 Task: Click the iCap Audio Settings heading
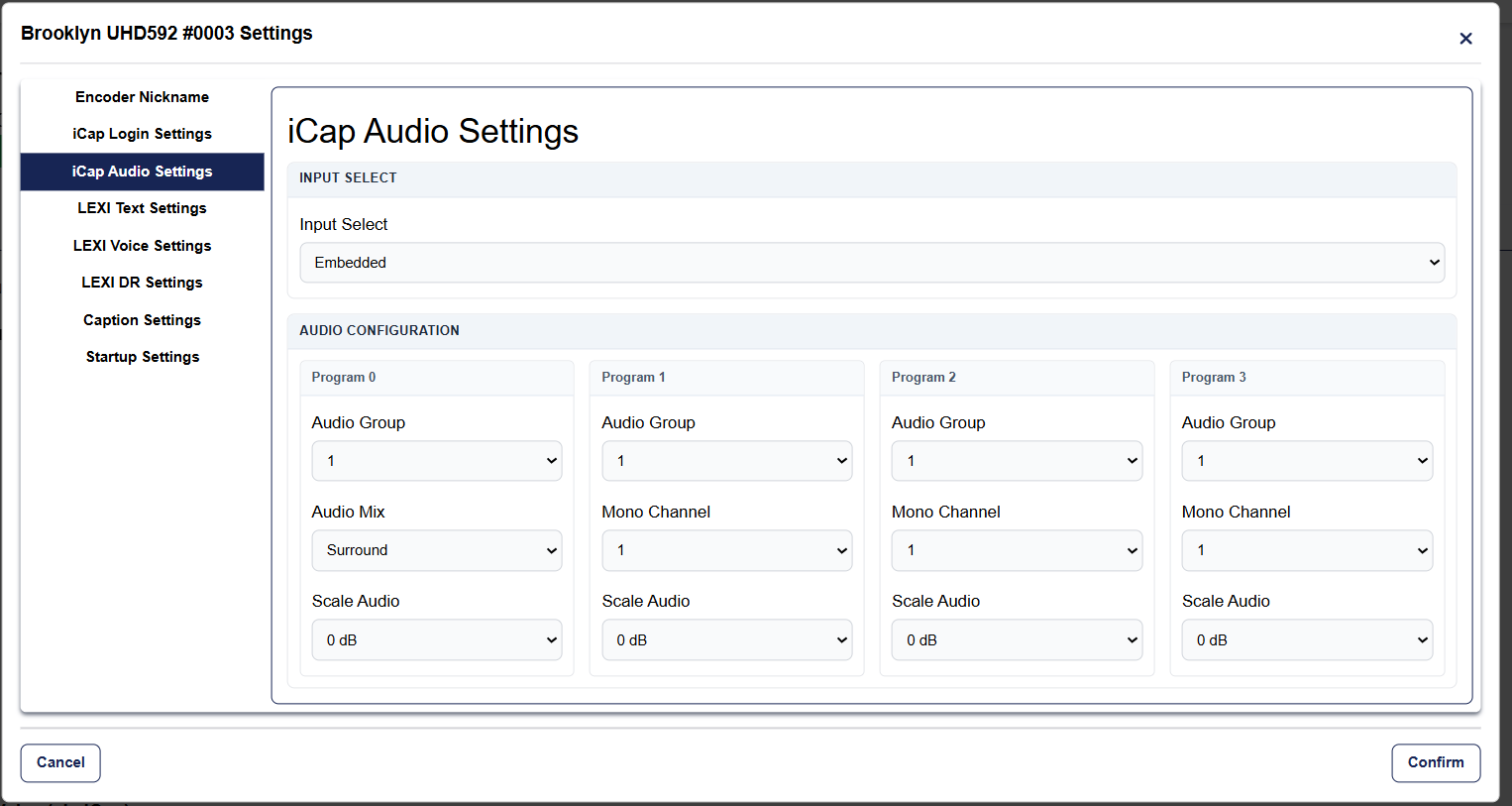(433, 131)
